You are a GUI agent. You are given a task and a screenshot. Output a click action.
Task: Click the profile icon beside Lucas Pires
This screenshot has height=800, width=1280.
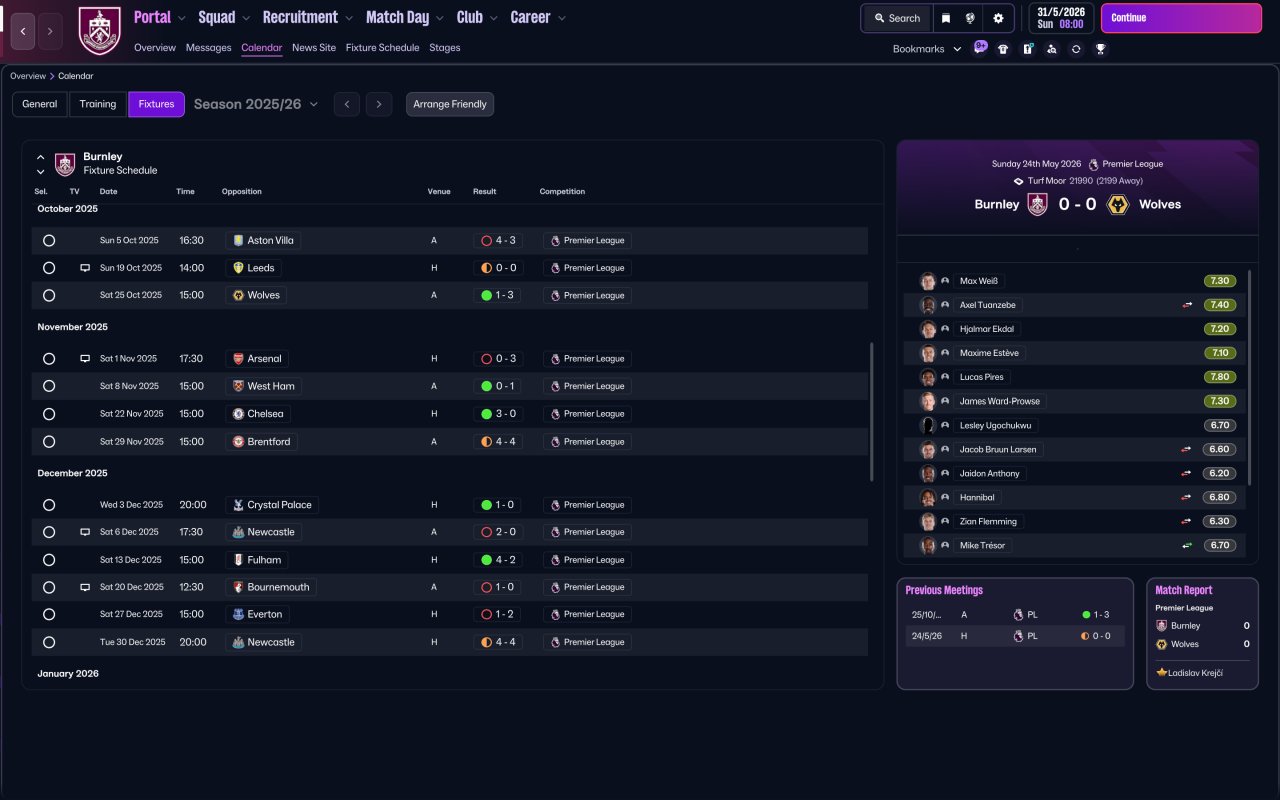[x=945, y=377]
